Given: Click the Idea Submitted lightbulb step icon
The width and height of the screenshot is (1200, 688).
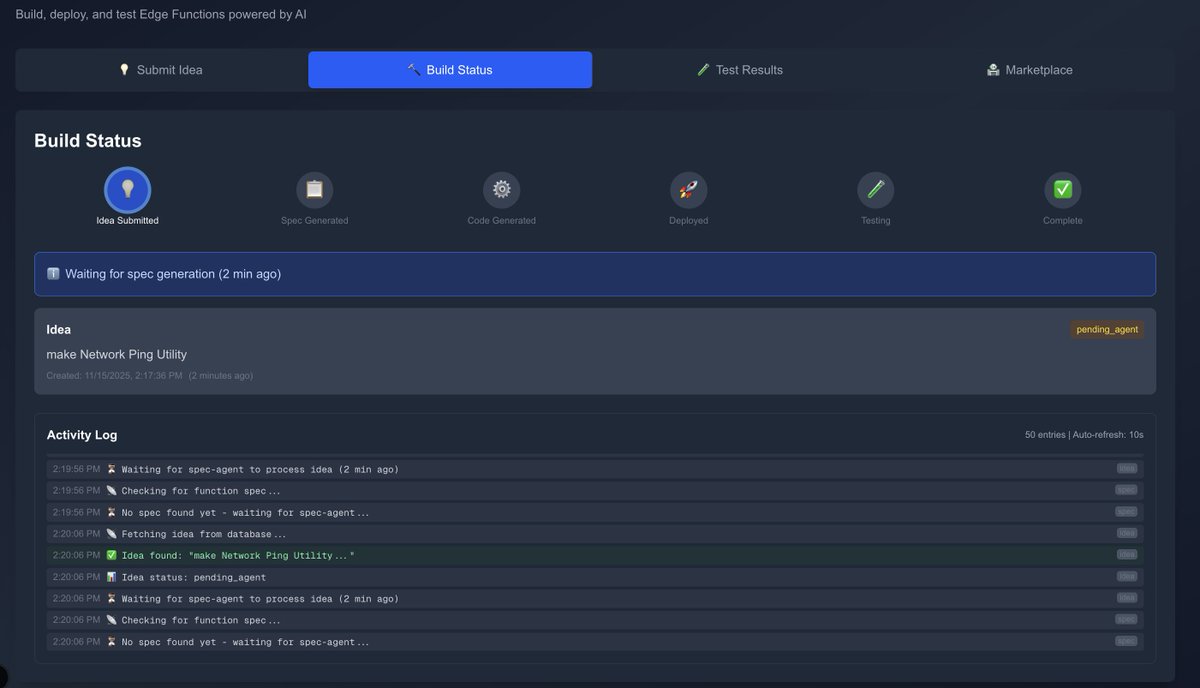Looking at the screenshot, I should point(127,190).
